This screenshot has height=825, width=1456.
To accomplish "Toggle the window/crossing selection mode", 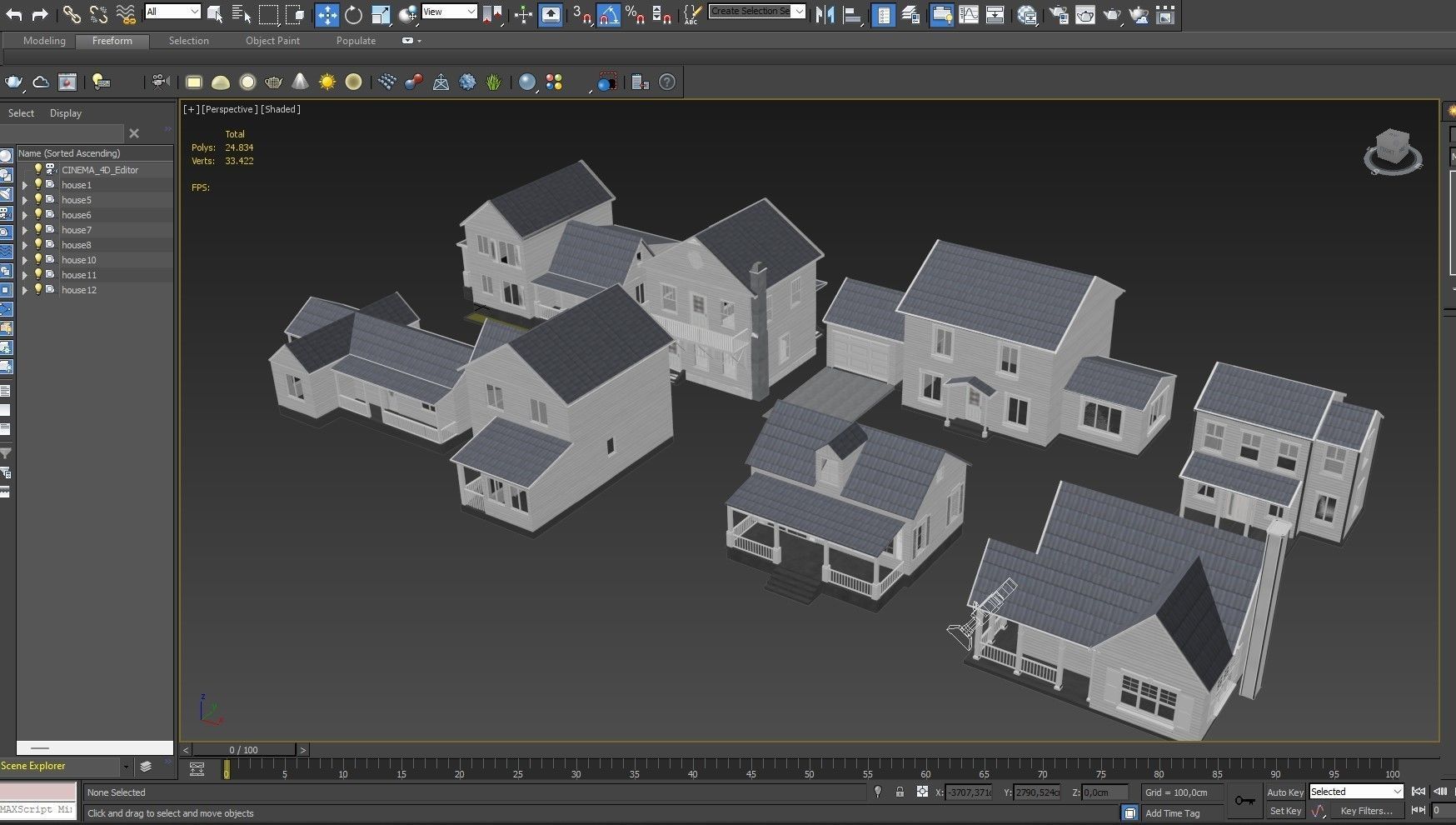I will pyautogui.click(x=295, y=14).
